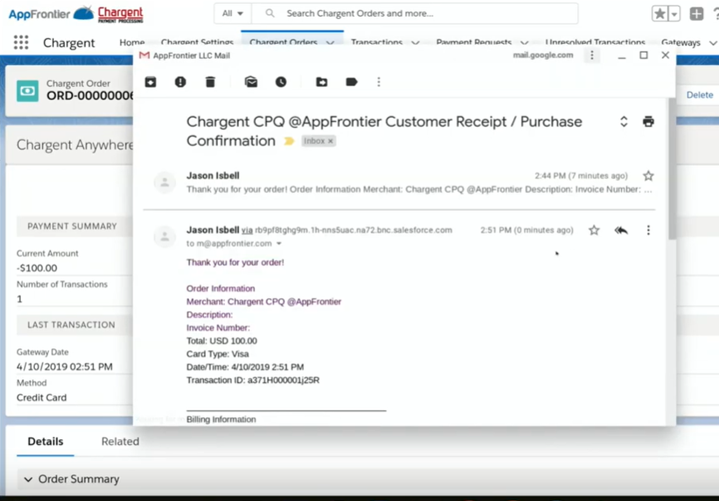Snooze the email with clock icon
The width and height of the screenshot is (719, 501).
click(281, 82)
